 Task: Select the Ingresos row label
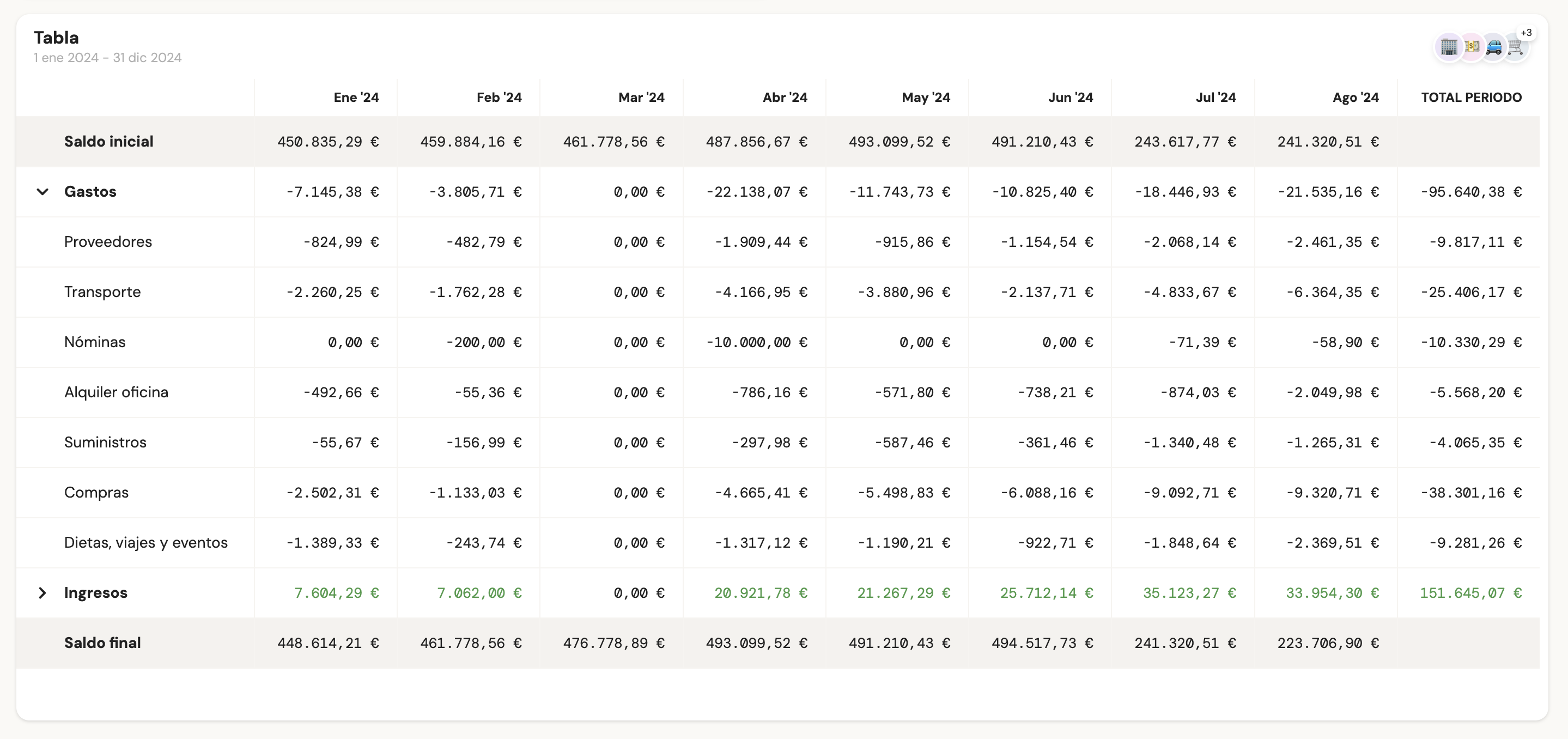pyautogui.click(x=95, y=593)
